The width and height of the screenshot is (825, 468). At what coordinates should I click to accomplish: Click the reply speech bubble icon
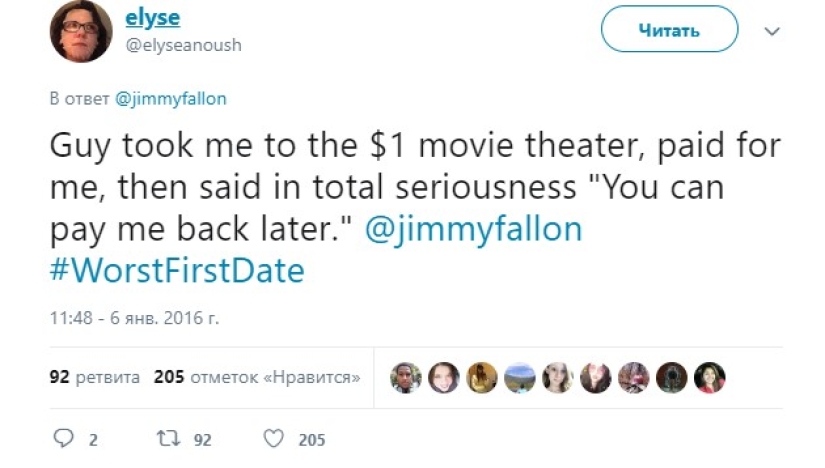(62, 439)
